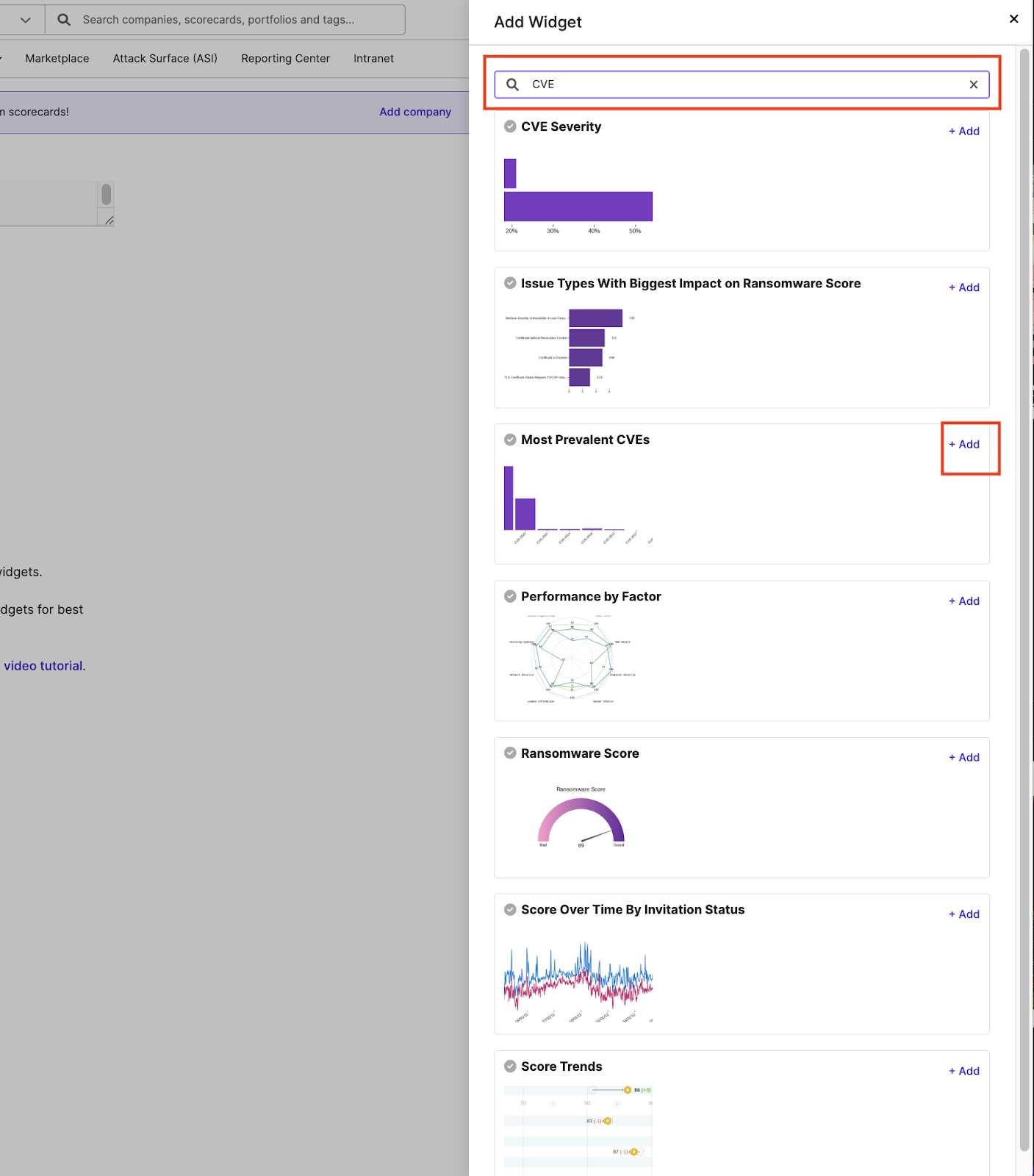Add the Score Trends widget
The height and width of the screenshot is (1176, 1034).
tap(964, 1071)
